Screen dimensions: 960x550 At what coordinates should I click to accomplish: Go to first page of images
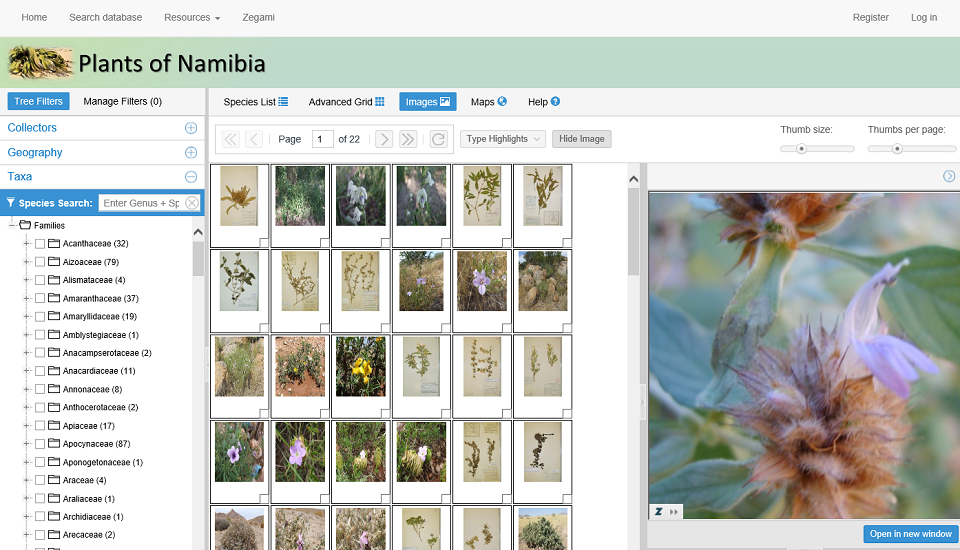pyautogui.click(x=231, y=139)
